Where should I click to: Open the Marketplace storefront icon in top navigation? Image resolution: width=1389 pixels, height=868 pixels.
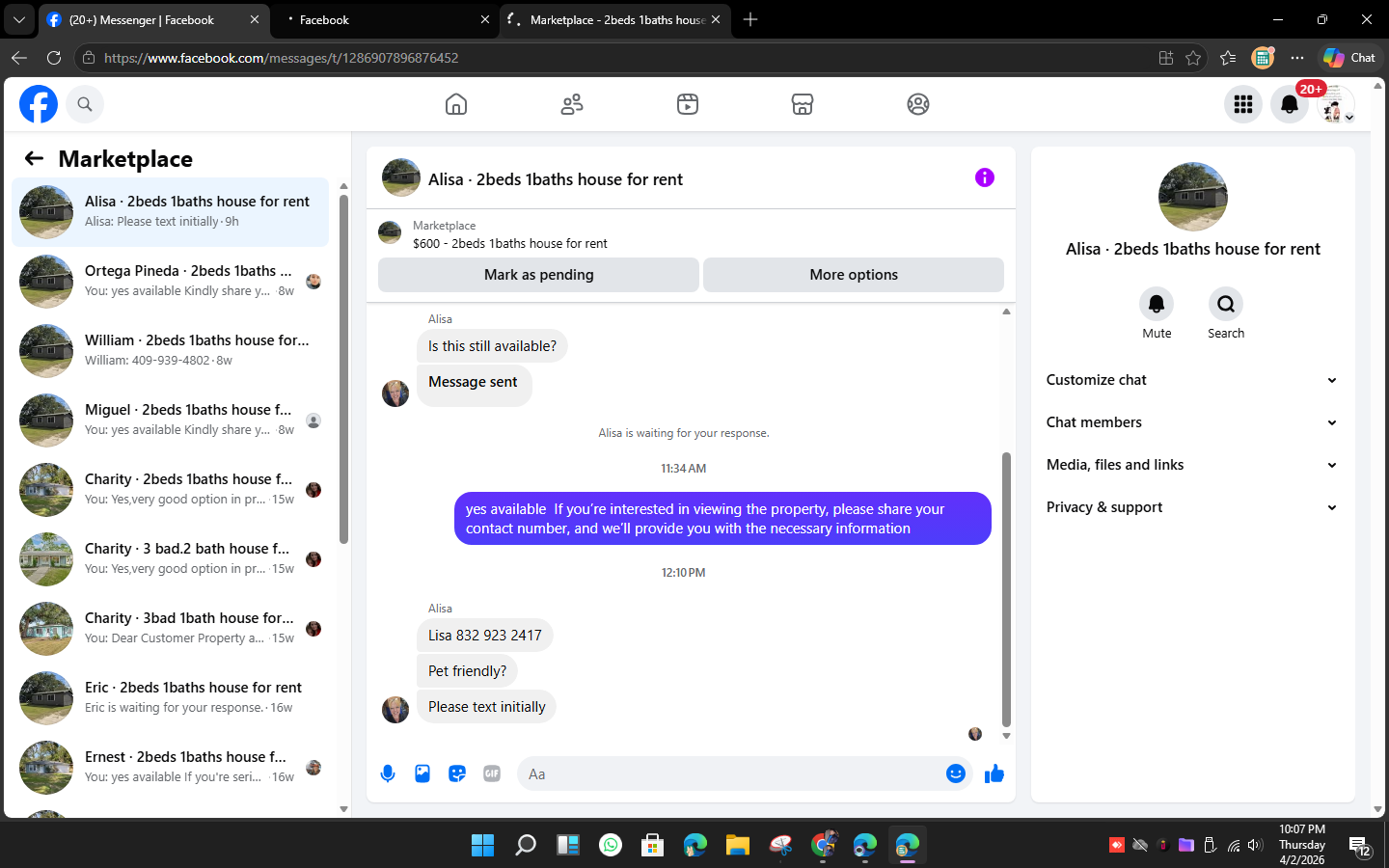click(803, 104)
